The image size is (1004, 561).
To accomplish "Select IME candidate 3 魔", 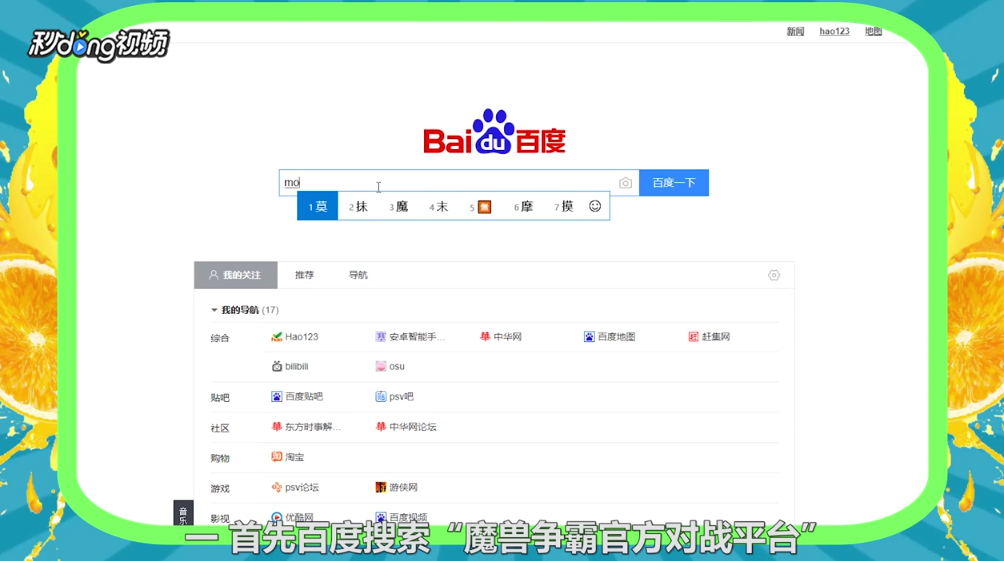I will point(398,206).
